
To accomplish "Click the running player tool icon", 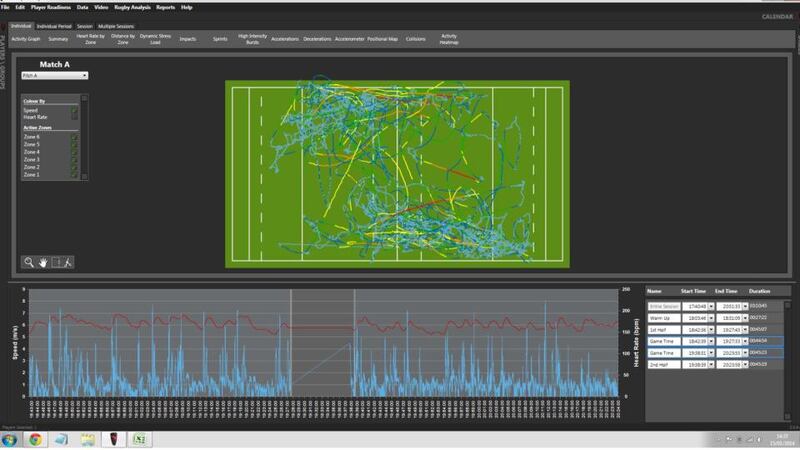I will coord(68,262).
